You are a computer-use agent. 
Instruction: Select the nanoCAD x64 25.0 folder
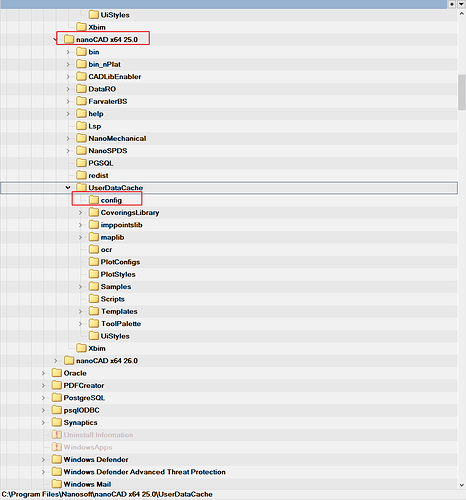point(107,39)
